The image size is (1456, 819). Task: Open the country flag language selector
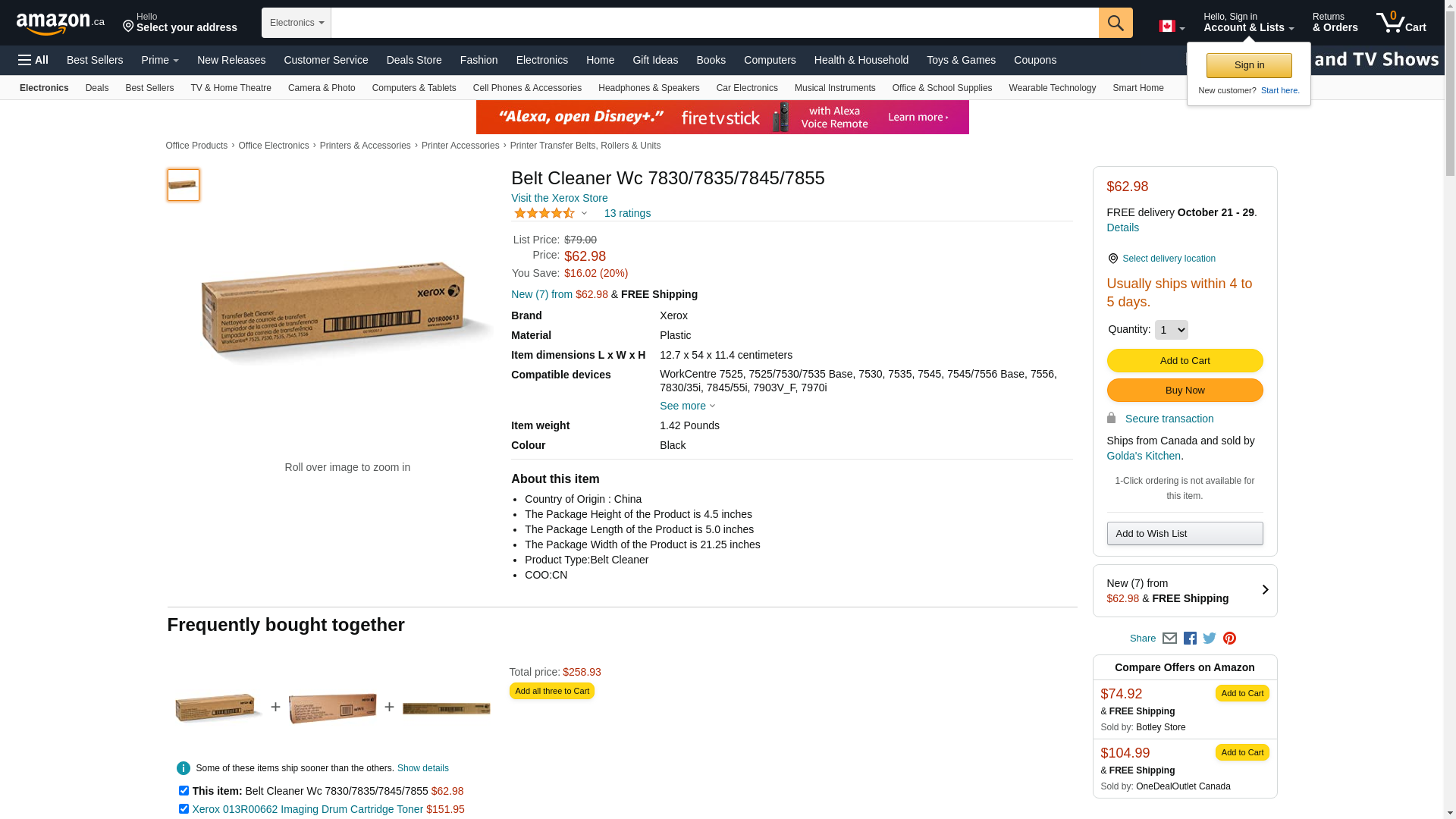1171,27
